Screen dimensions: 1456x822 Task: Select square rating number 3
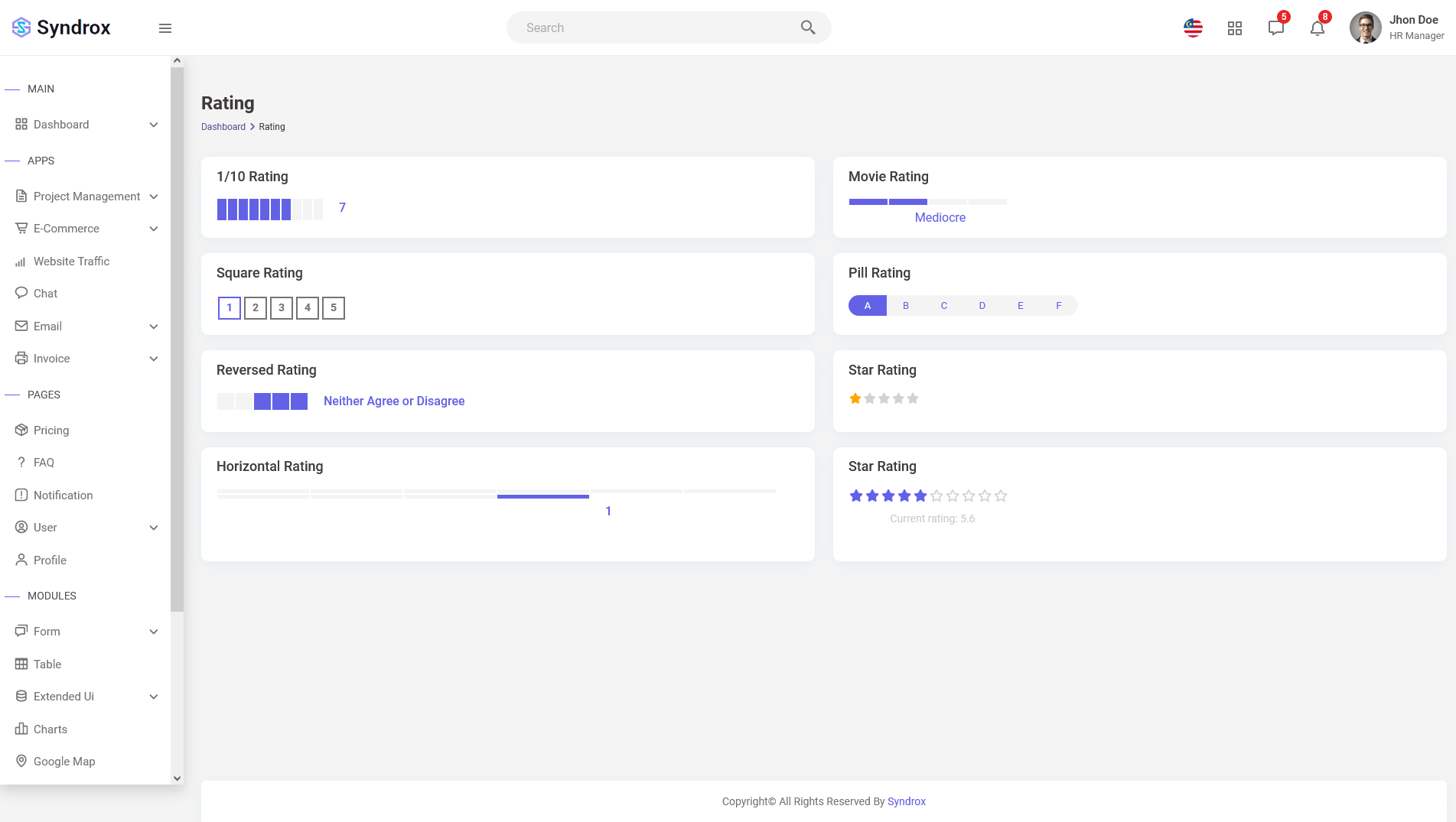pos(282,307)
